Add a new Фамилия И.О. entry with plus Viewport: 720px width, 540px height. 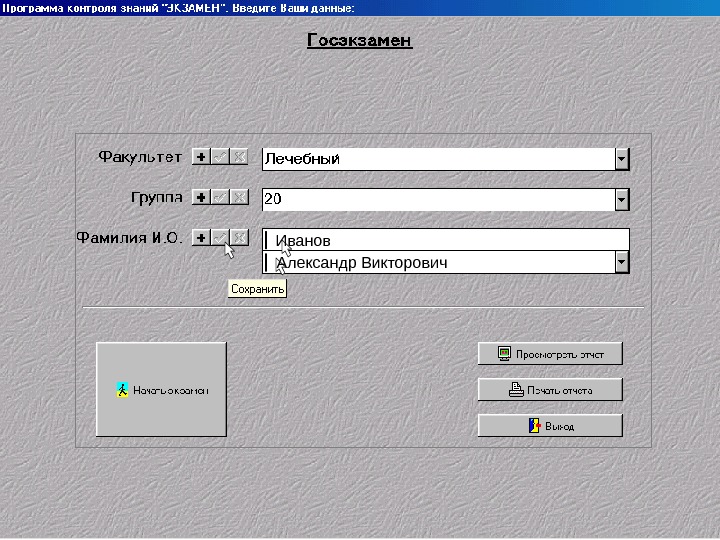pos(201,238)
